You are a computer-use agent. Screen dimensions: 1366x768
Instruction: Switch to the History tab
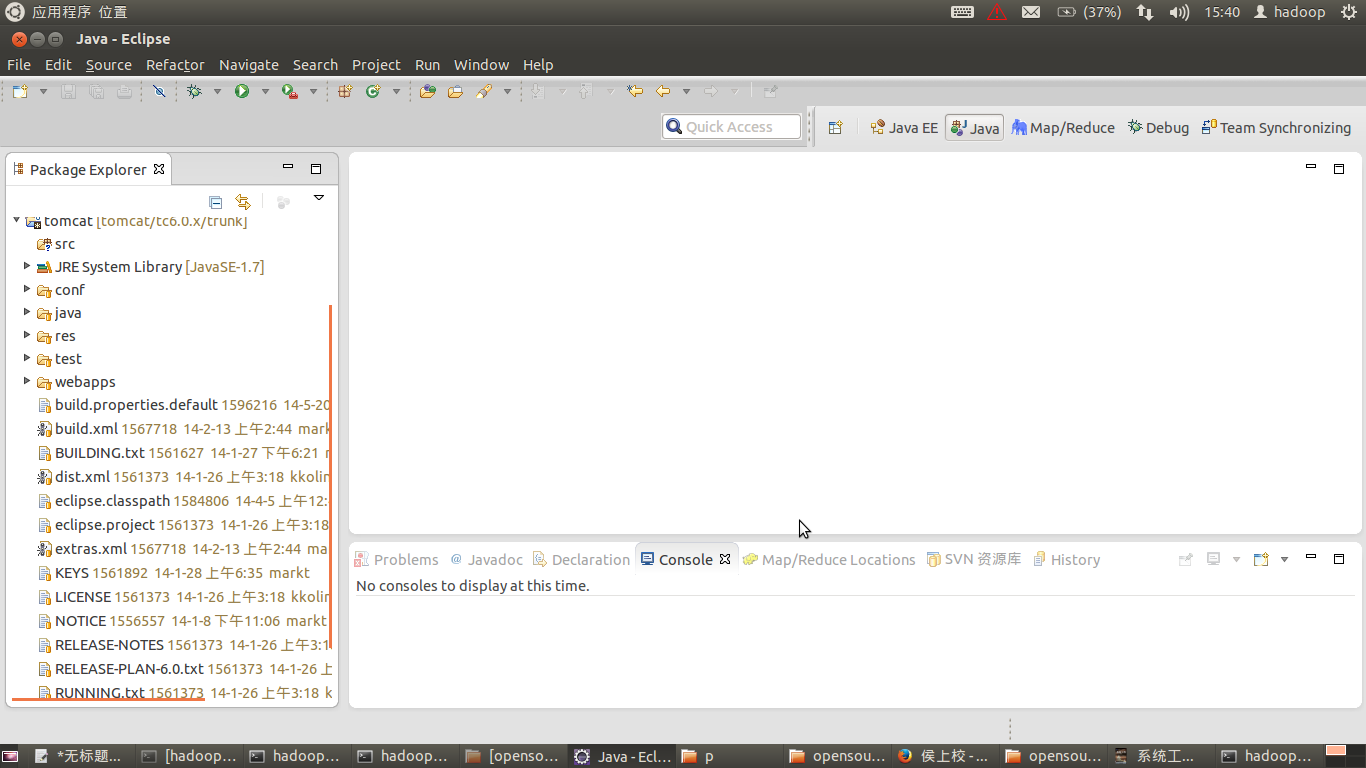1066,560
